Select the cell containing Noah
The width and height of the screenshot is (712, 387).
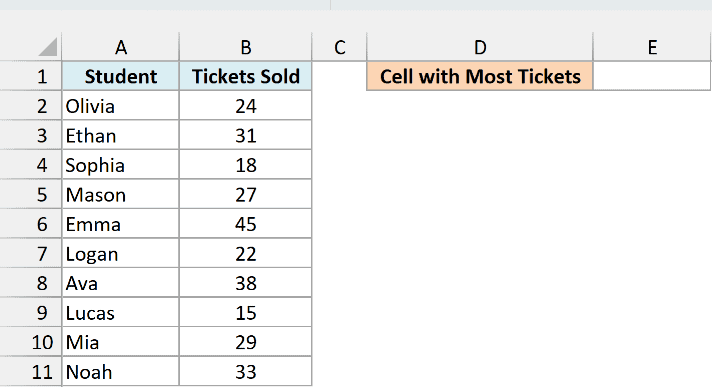point(120,372)
